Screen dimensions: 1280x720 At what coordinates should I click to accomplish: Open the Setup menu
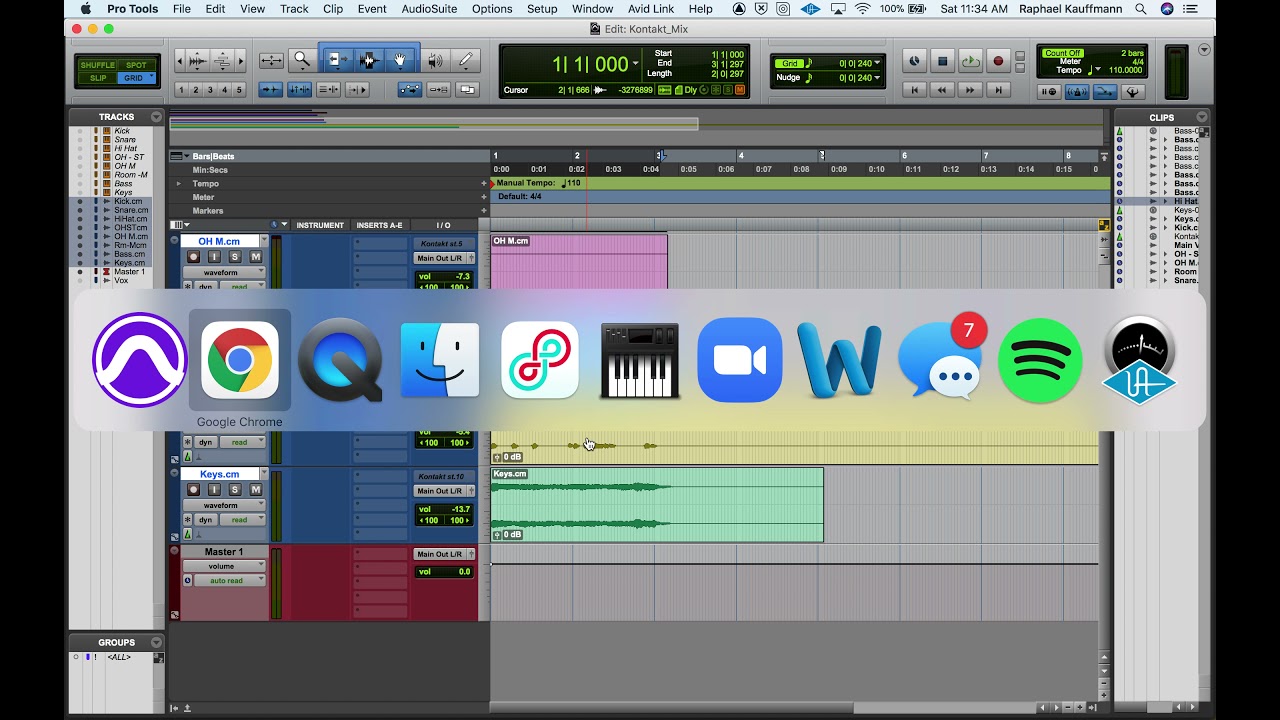coord(542,9)
